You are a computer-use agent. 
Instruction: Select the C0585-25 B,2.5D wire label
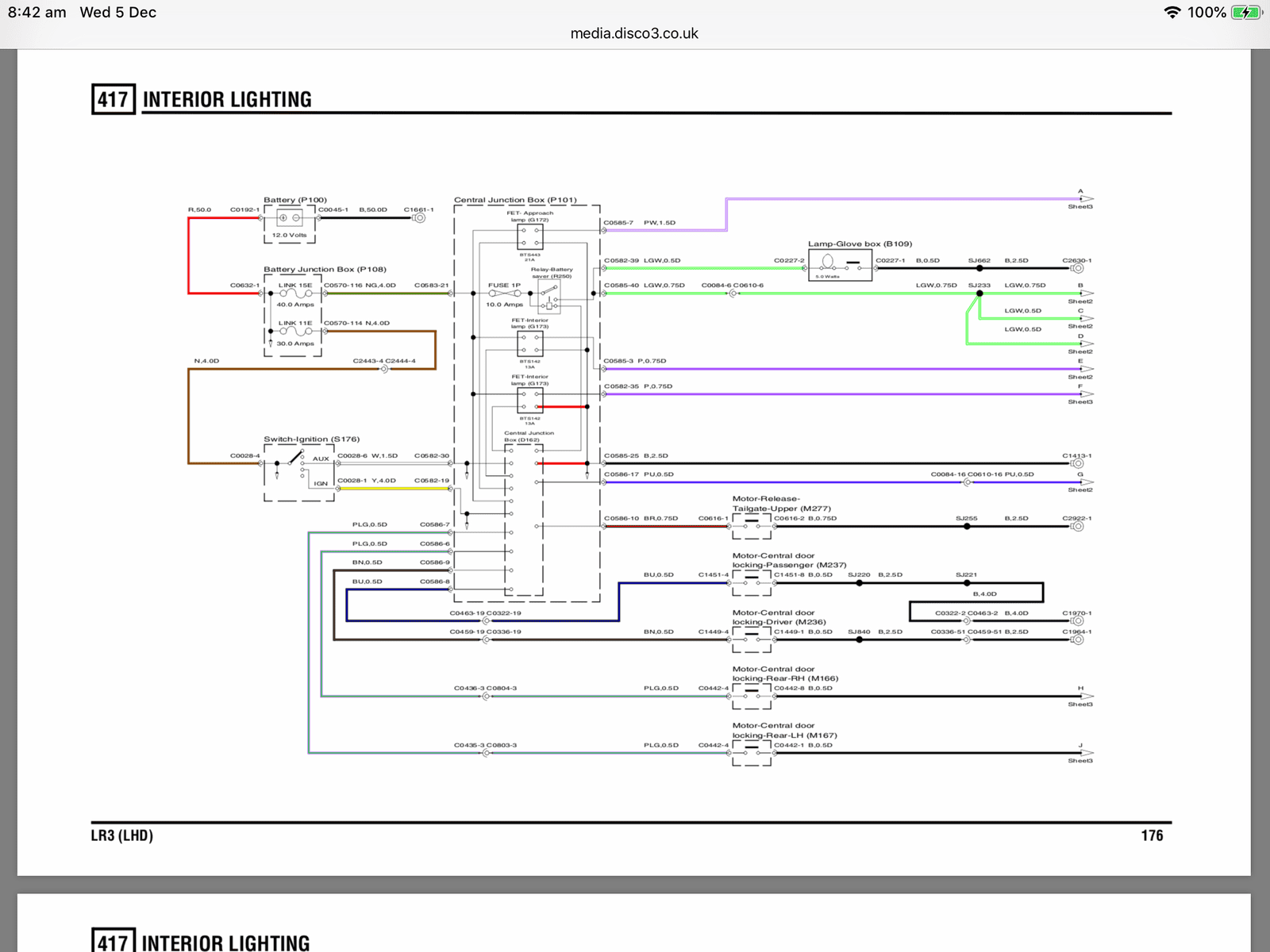click(636, 456)
